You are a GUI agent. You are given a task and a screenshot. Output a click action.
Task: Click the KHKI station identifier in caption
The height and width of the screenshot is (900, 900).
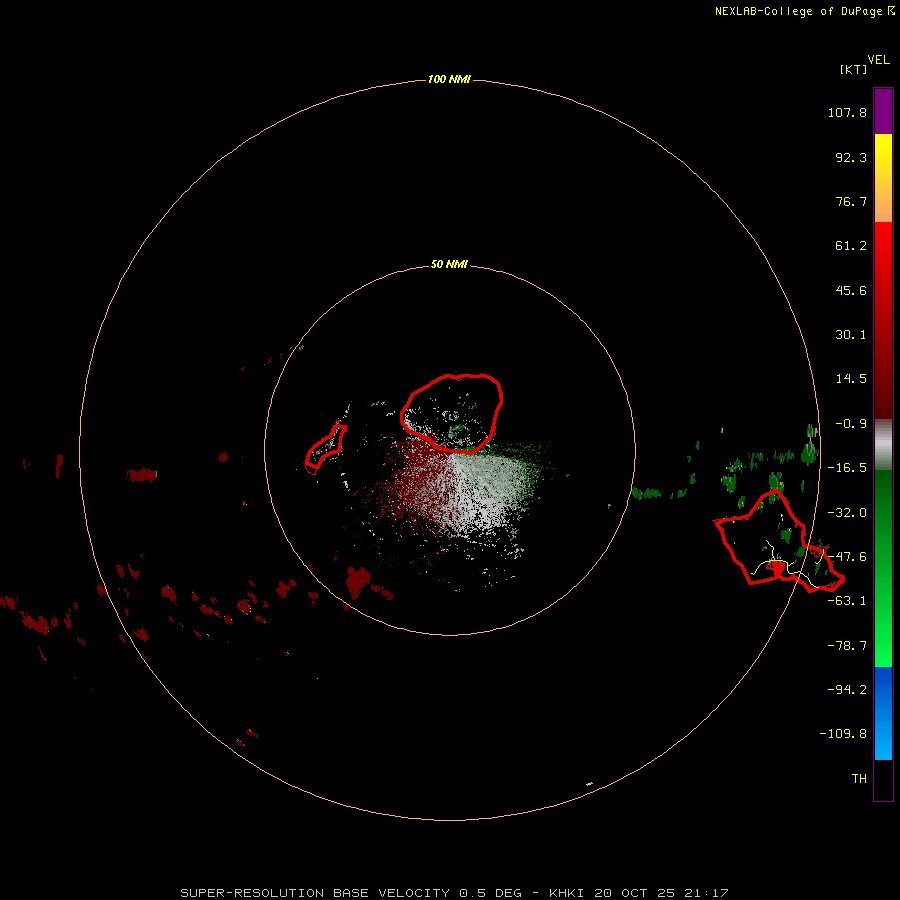566,893
